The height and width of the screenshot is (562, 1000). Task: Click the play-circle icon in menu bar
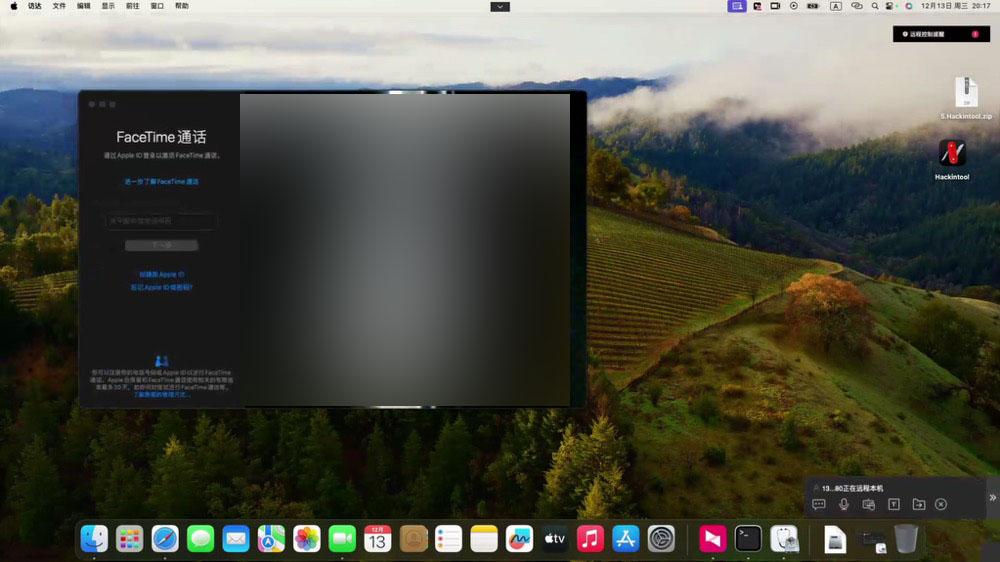pyautogui.click(x=793, y=6)
